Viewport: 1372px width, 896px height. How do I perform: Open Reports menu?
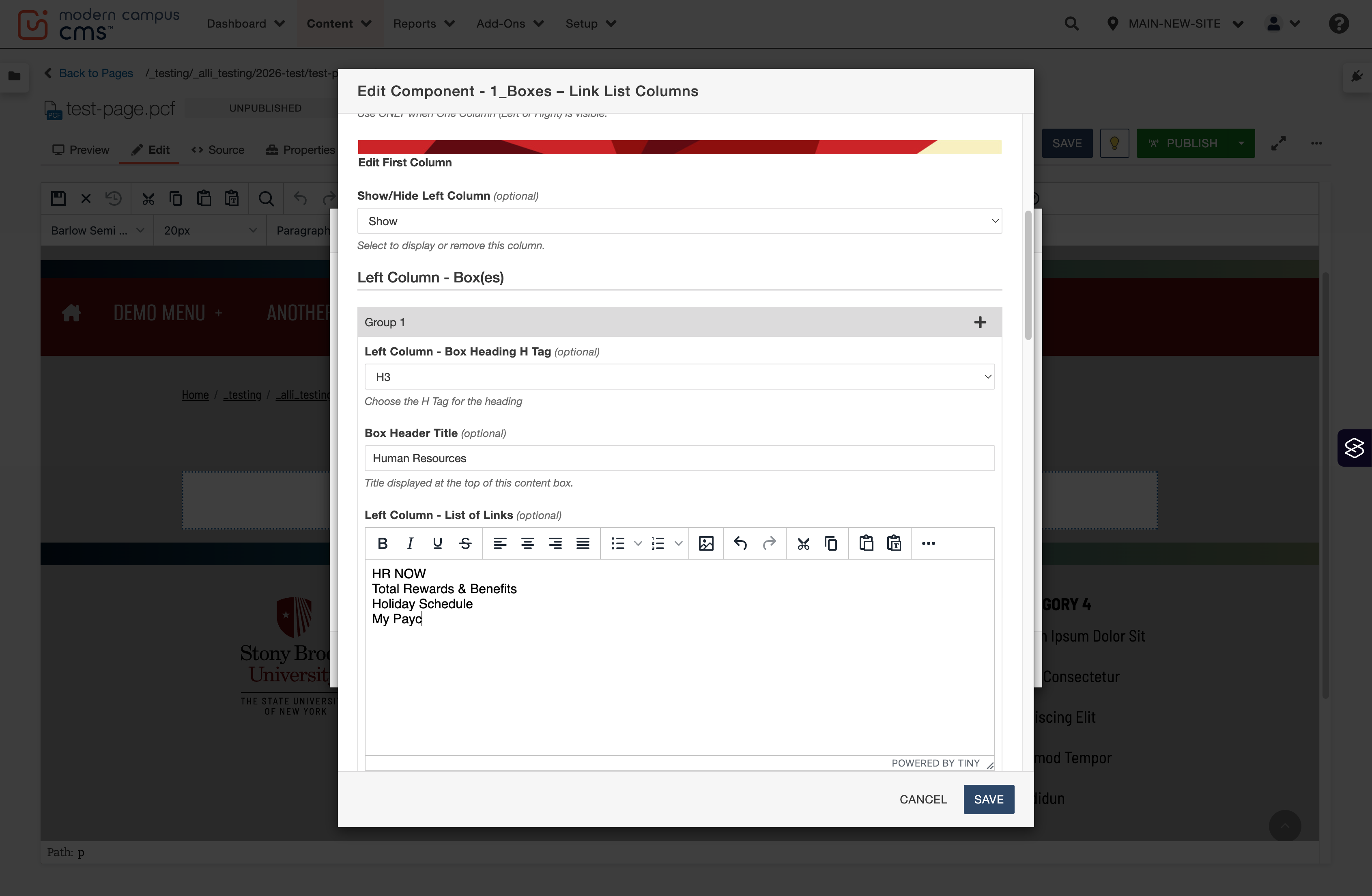click(424, 24)
